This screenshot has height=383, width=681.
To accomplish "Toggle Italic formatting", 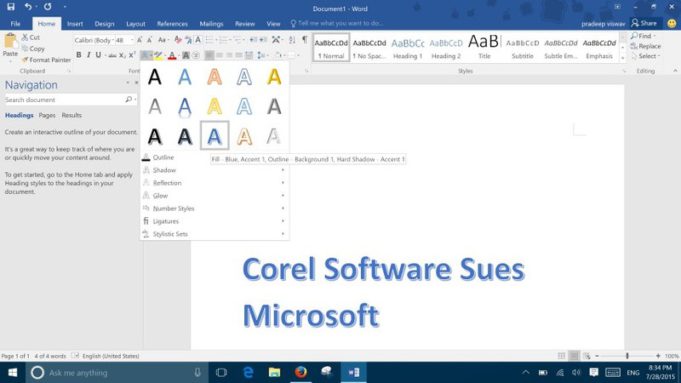I will 89,55.
